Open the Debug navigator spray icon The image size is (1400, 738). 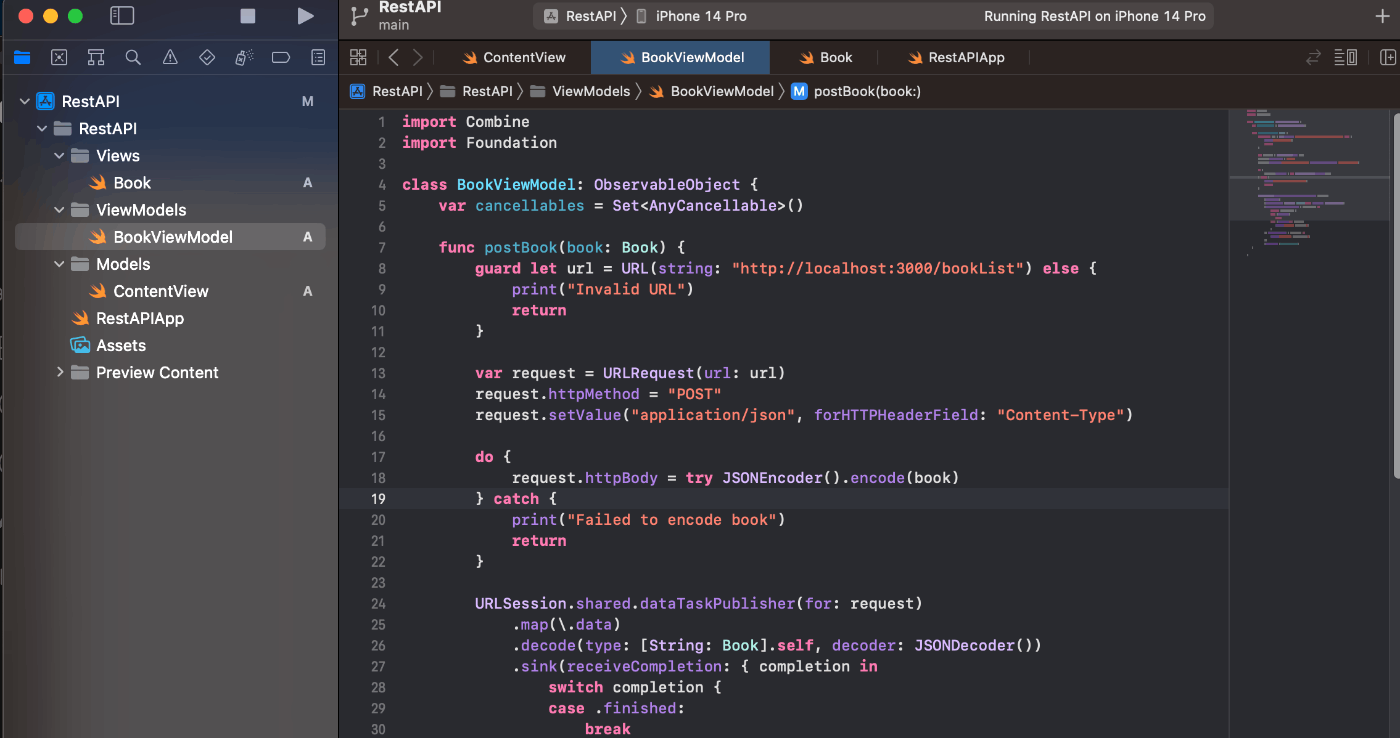click(x=244, y=57)
